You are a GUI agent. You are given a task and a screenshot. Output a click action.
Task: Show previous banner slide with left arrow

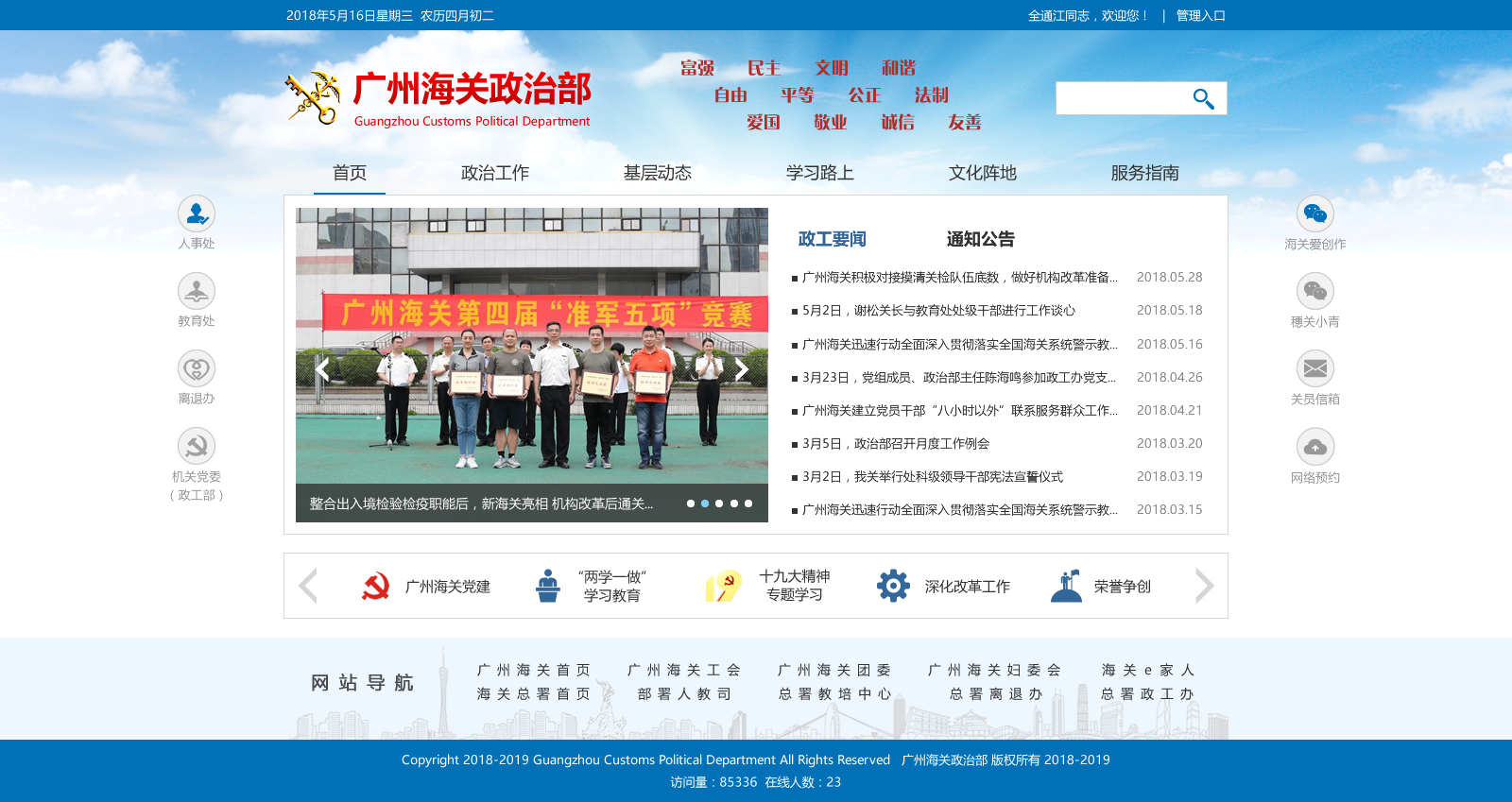coord(322,369)
